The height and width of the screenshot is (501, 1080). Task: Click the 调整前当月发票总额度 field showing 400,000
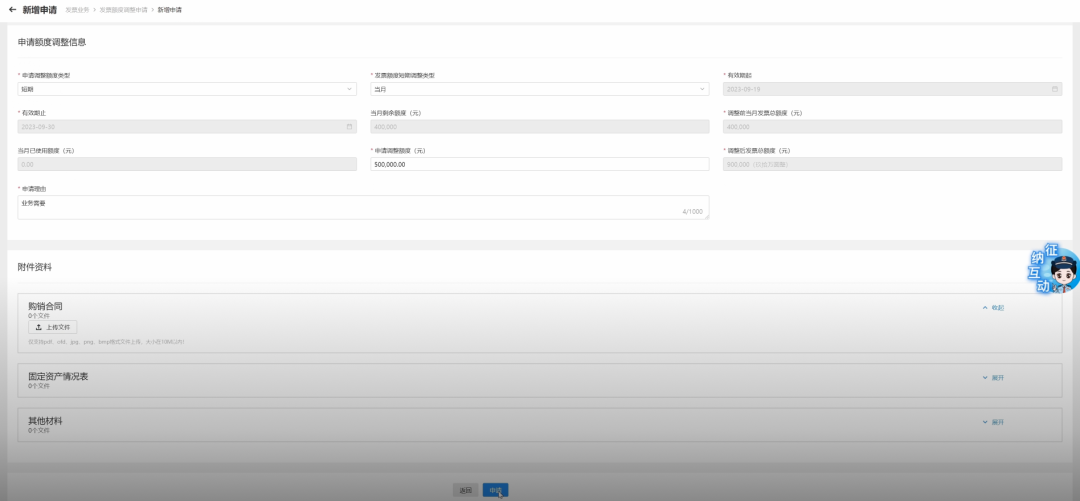tap(892, 127)
